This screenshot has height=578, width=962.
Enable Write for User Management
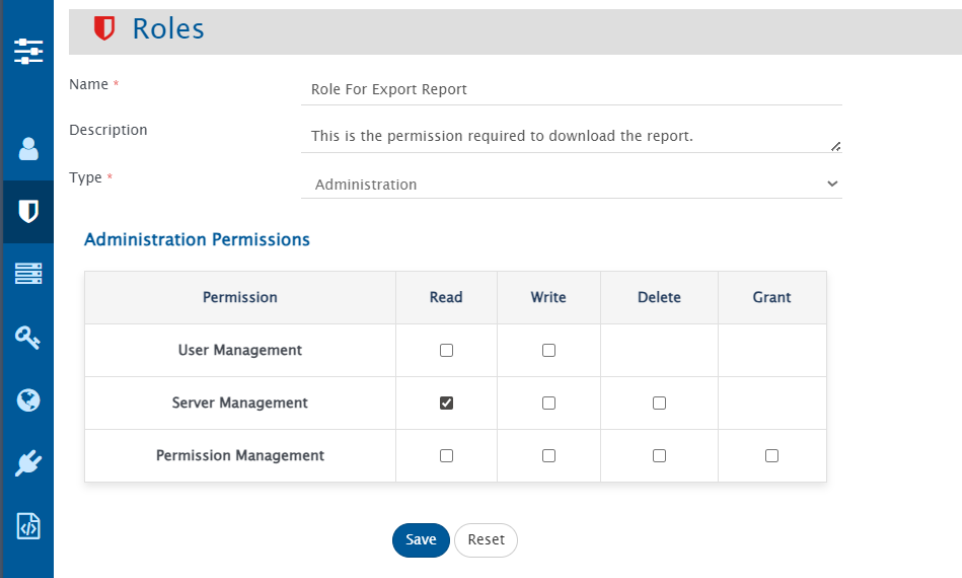549,350
